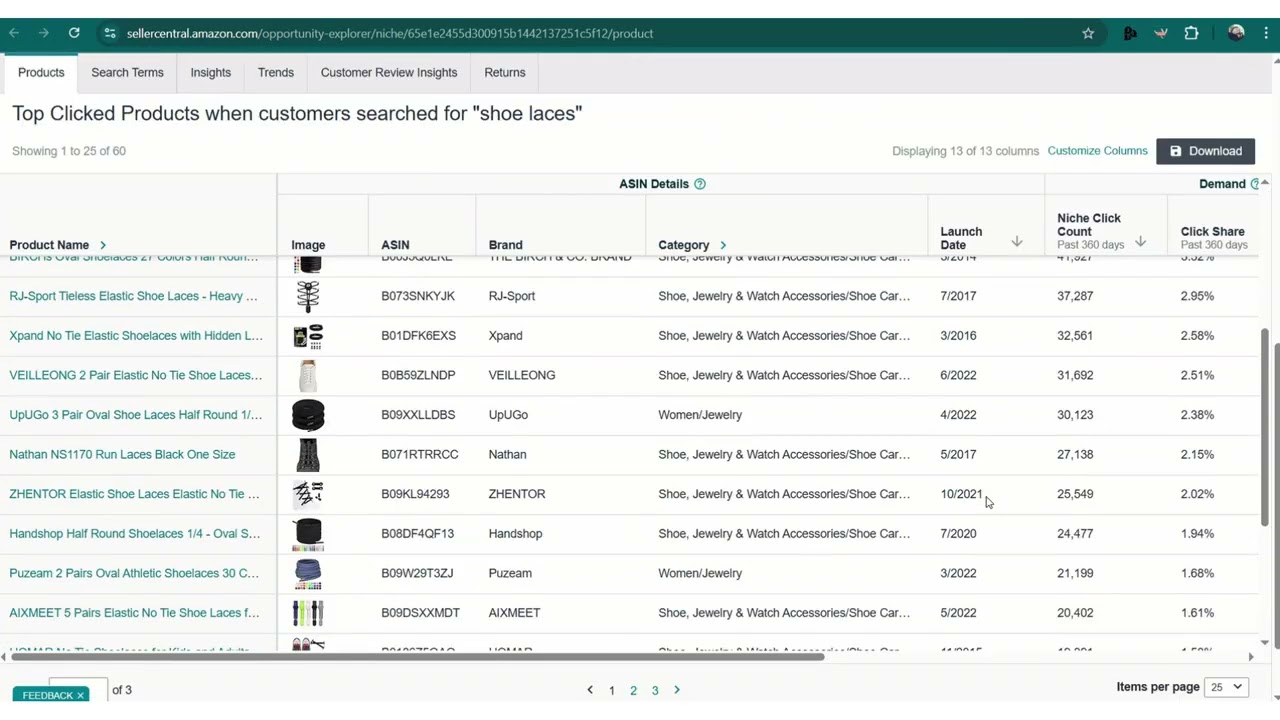Open RJ-Sport Tieless Elastic Shoe Laces product
Viewport: 1280px width, 720px height.
pyautogui.click(x=133, y=296)
